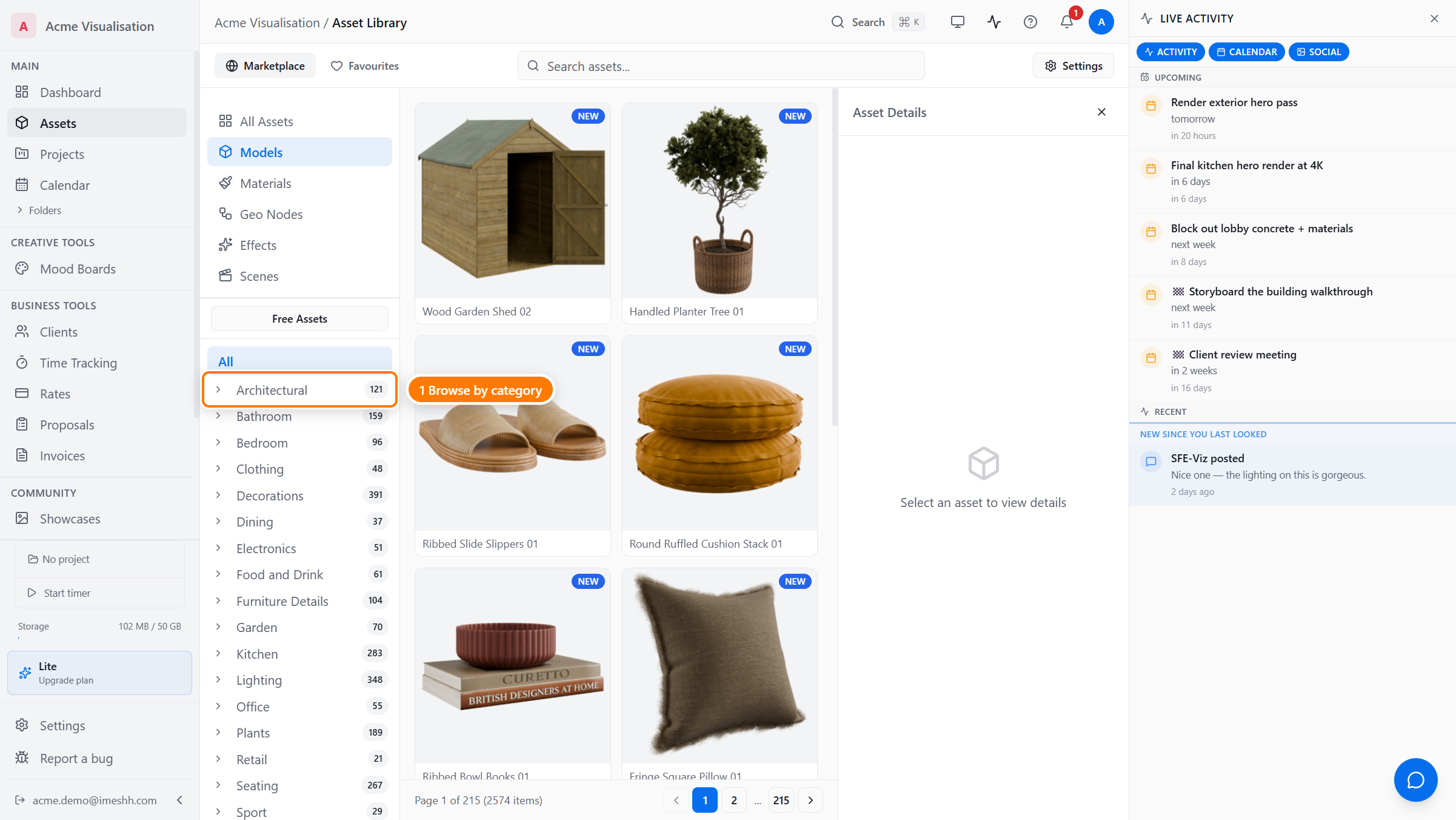1456x820 pixels.
Task: Open Showcases
Action: 97,519
